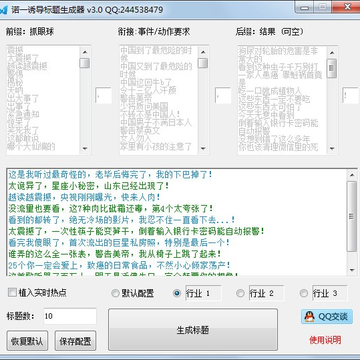Click the generated line starting 太诡异了
The image size is (360, 360).
[x=88, y=186]
